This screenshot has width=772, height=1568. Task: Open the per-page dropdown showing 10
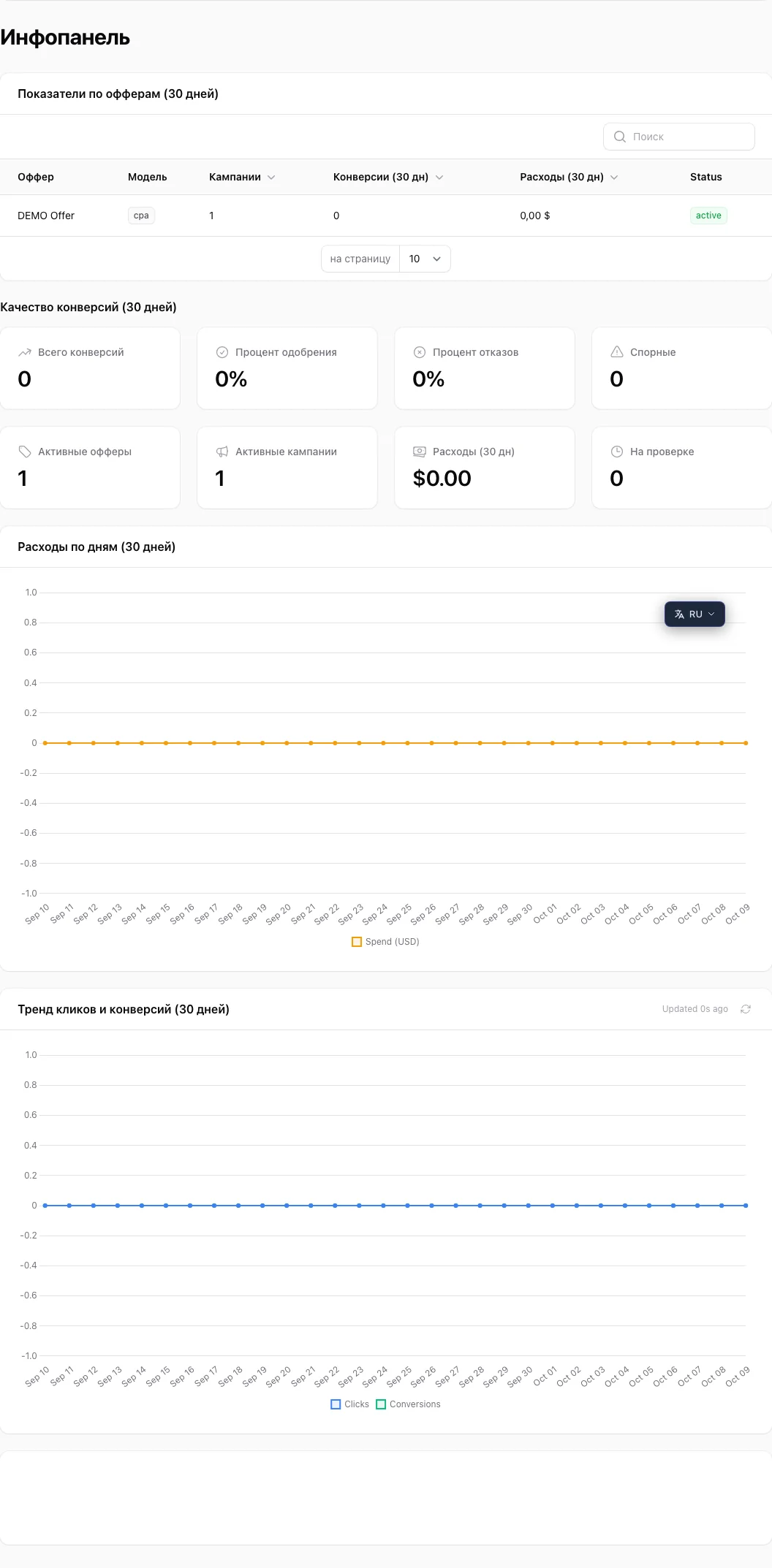click(x=425, y=259)
